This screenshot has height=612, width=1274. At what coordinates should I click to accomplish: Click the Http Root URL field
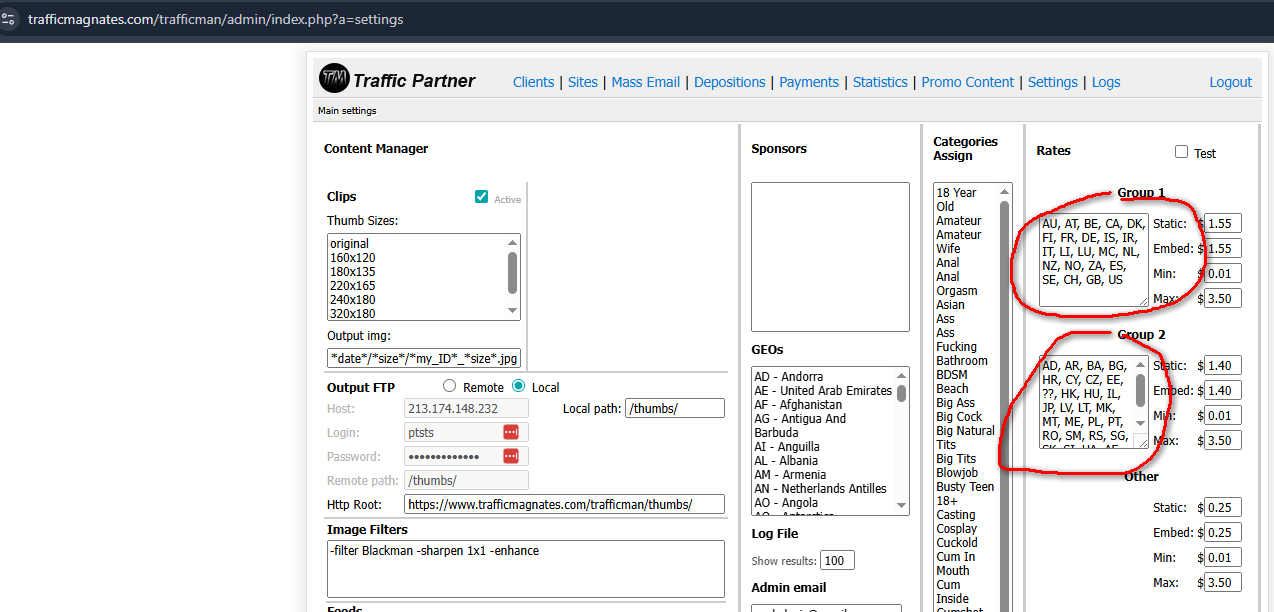coord(564,504)
